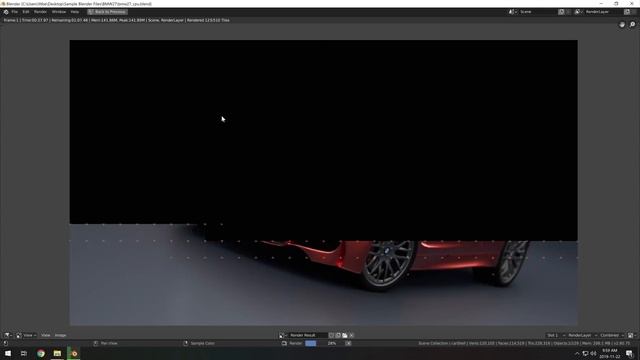The image size is (640, 360).
Task: Click the zoom magnifier gizmo icon
Action: (x=632, y=24)
